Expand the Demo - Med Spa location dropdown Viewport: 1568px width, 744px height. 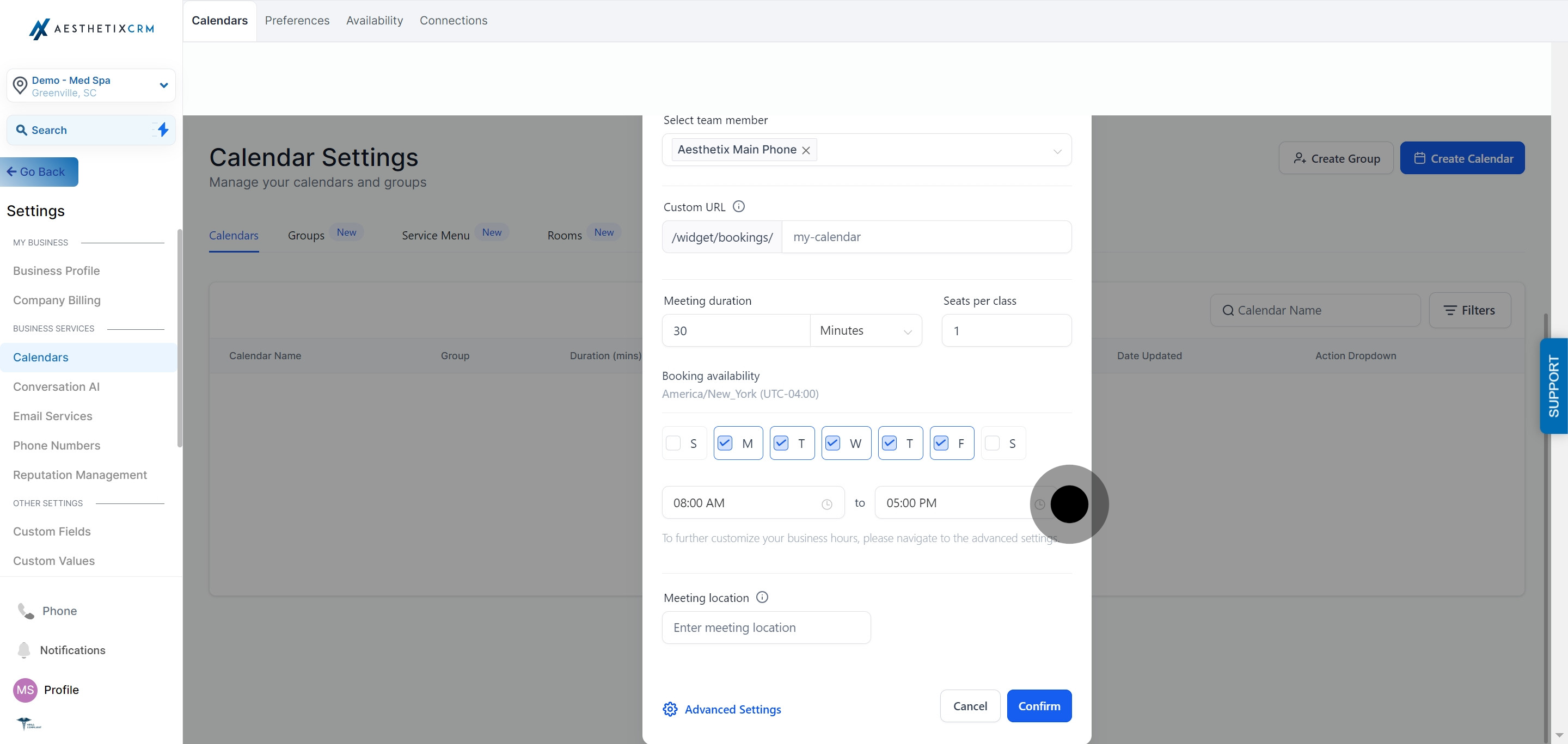(163, 85)
